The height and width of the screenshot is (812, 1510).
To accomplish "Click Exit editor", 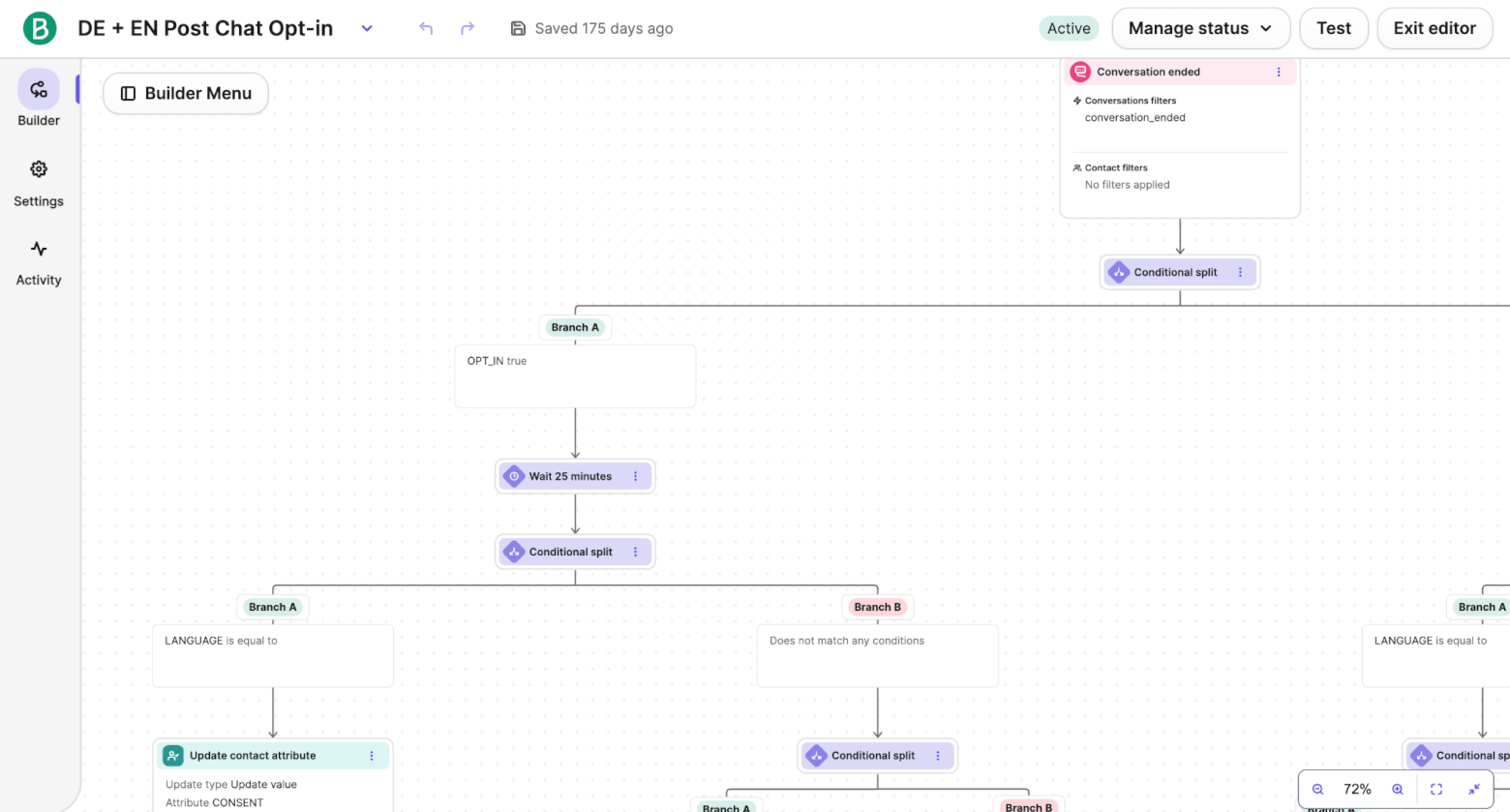I will [x=1434, y=28].
